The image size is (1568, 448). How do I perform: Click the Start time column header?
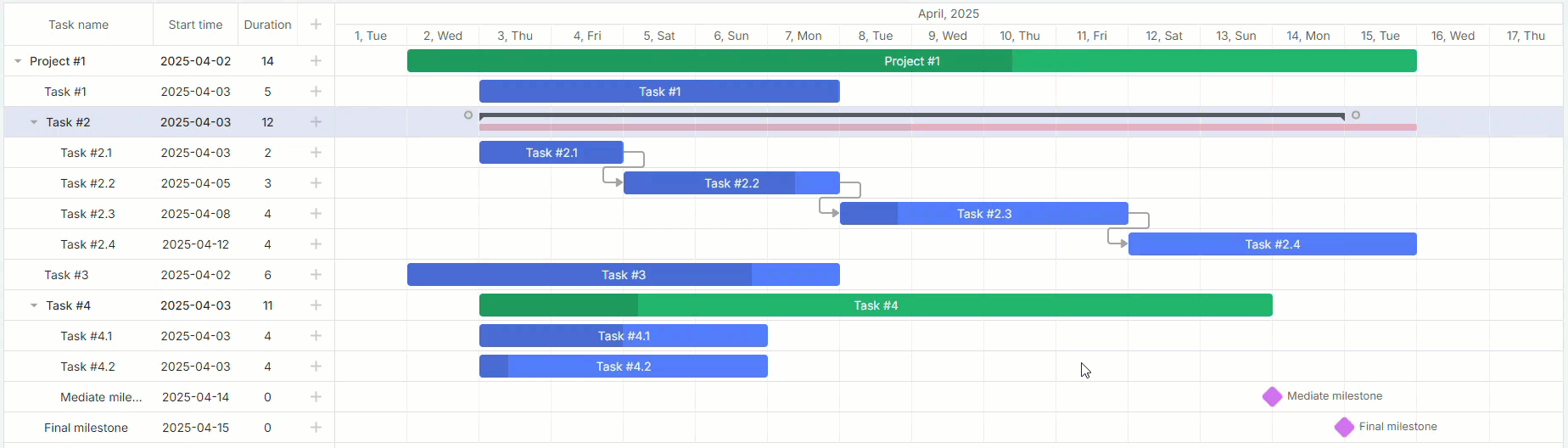195,25
